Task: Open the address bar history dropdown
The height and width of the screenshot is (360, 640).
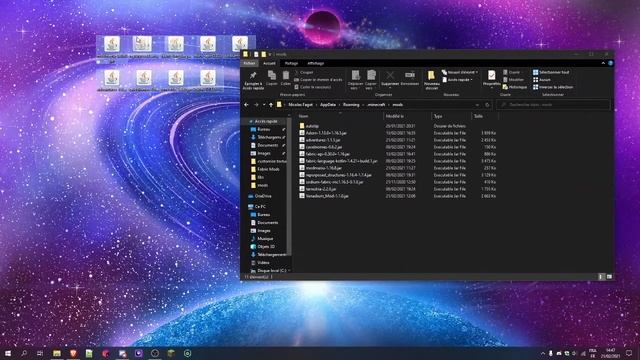Action: (x=477, y=105)
